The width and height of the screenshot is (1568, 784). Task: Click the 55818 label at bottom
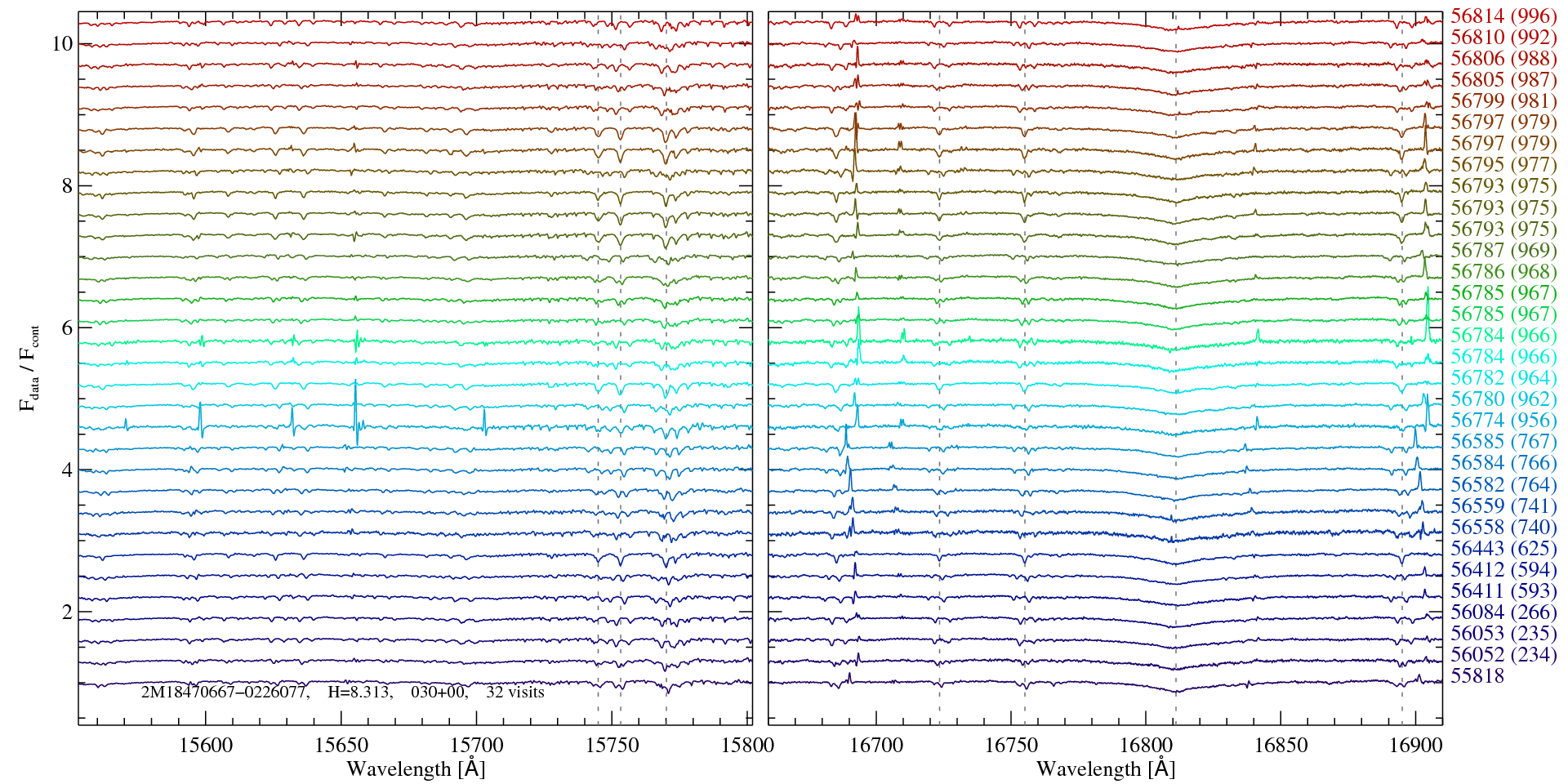tap(1477, 676)
